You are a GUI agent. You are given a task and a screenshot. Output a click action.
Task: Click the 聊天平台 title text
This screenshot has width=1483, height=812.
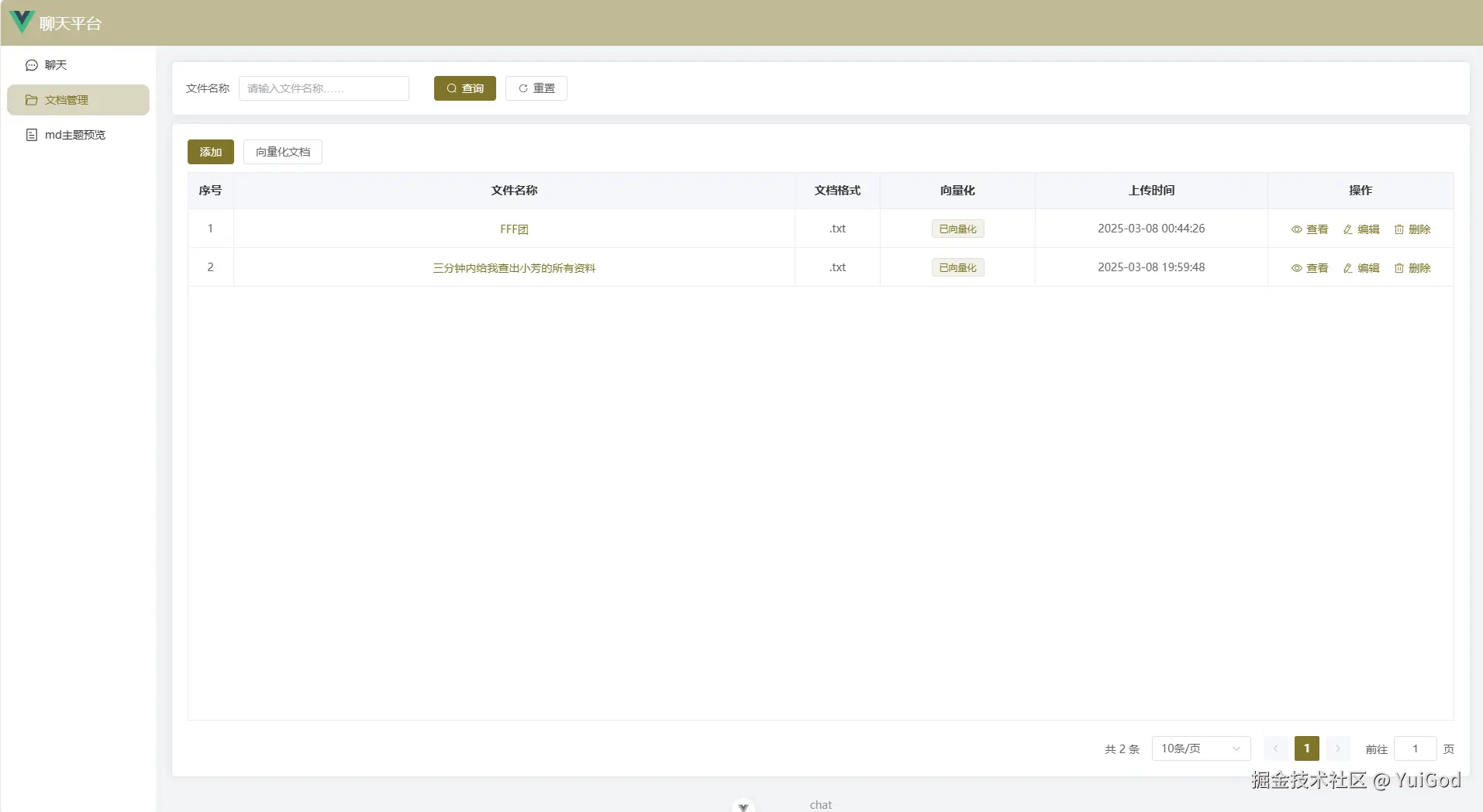[71, 24]
